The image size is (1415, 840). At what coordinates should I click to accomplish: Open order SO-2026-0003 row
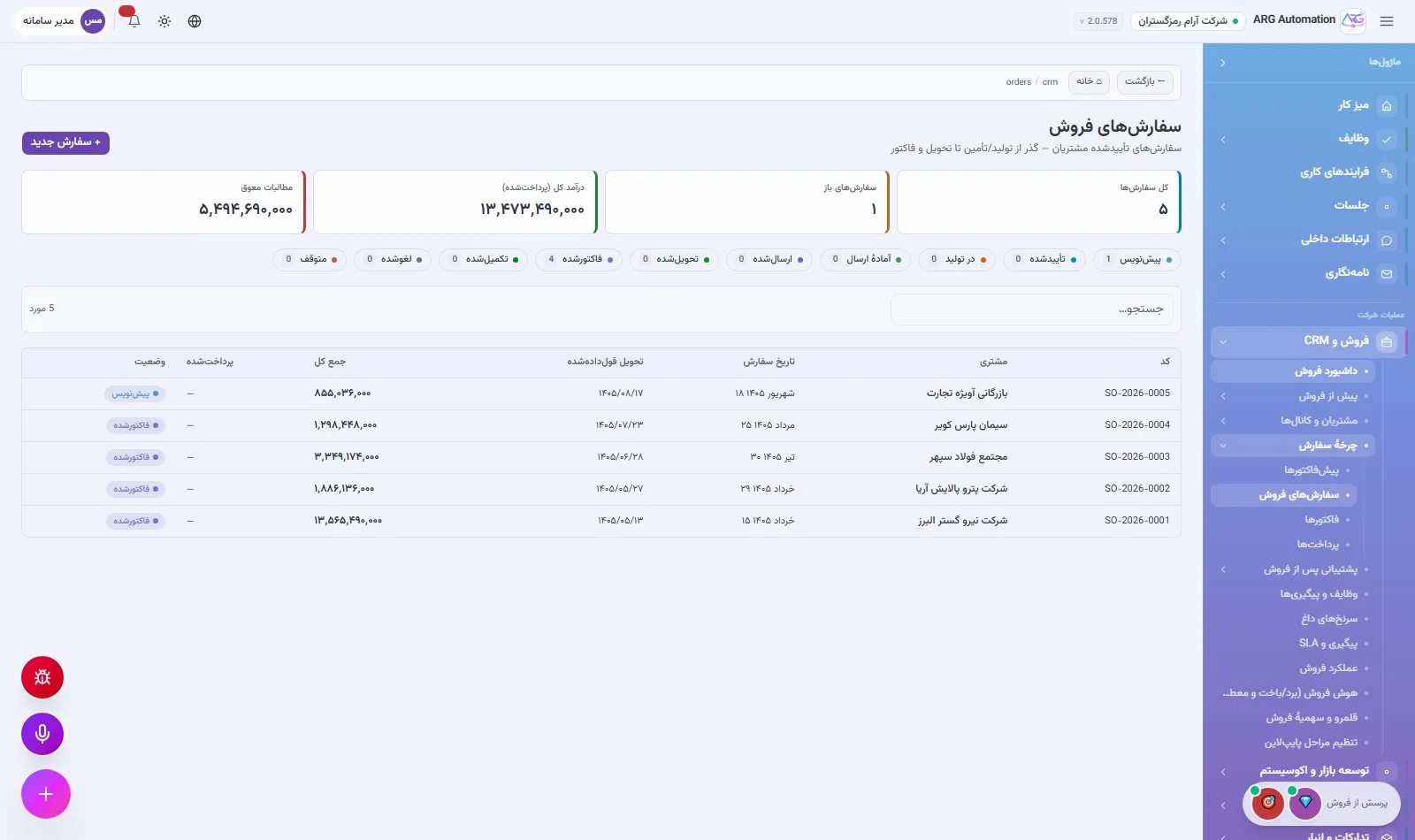(601, 457)
